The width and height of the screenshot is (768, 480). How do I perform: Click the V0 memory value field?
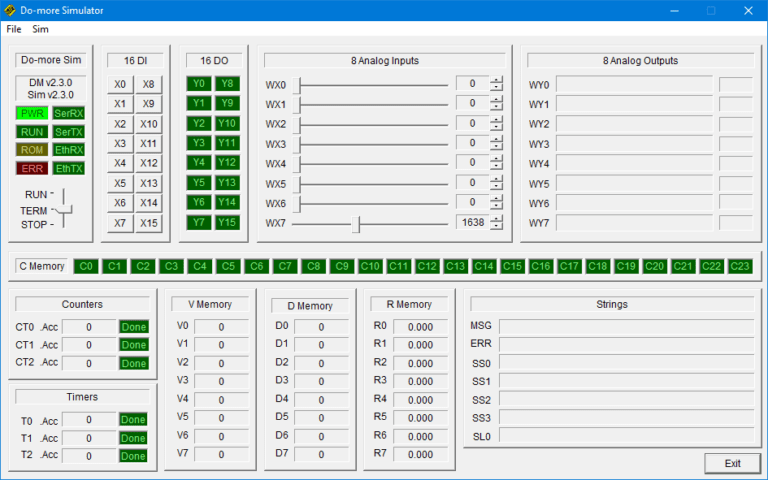point(221,327)
